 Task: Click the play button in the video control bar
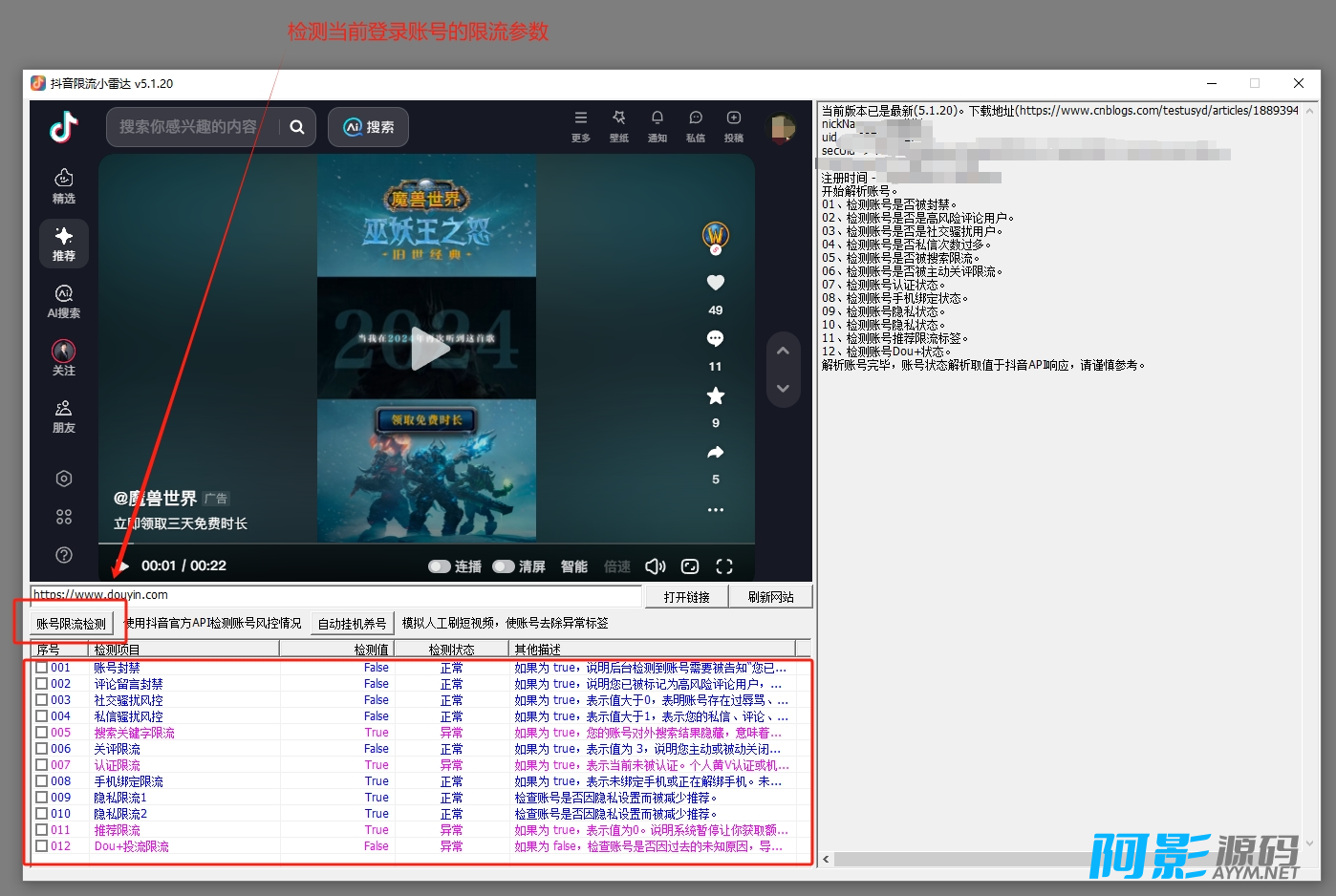[121, 565]
